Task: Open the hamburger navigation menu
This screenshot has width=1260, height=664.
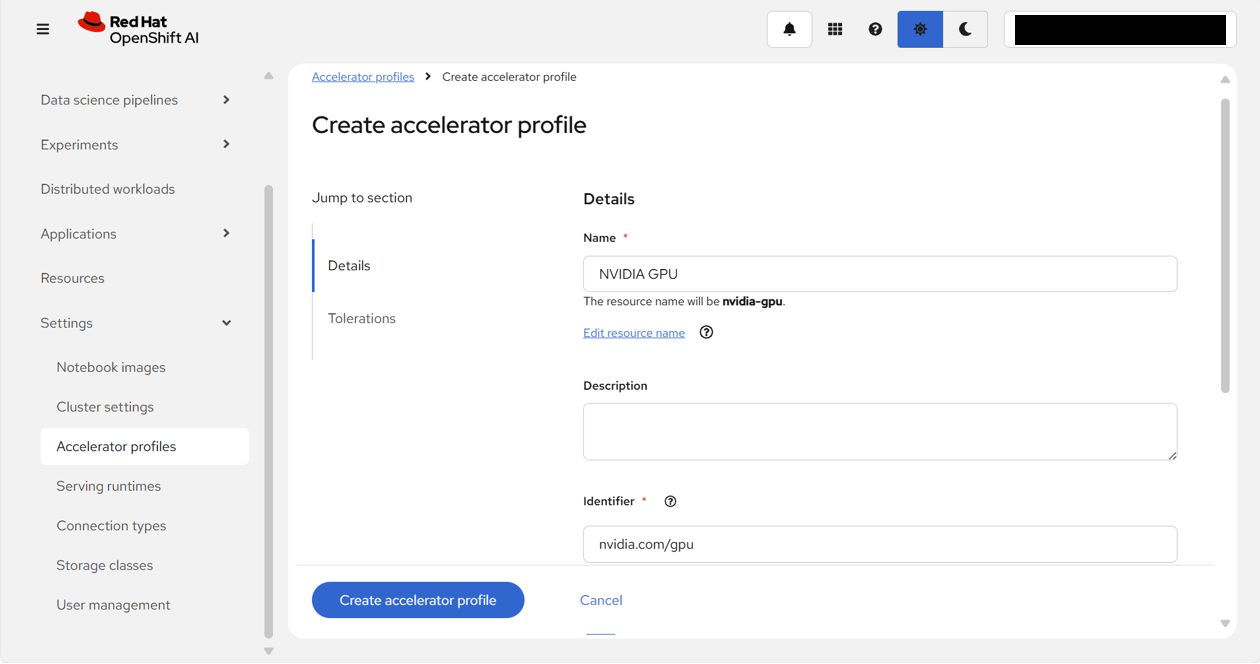Action: click(42, 29)
